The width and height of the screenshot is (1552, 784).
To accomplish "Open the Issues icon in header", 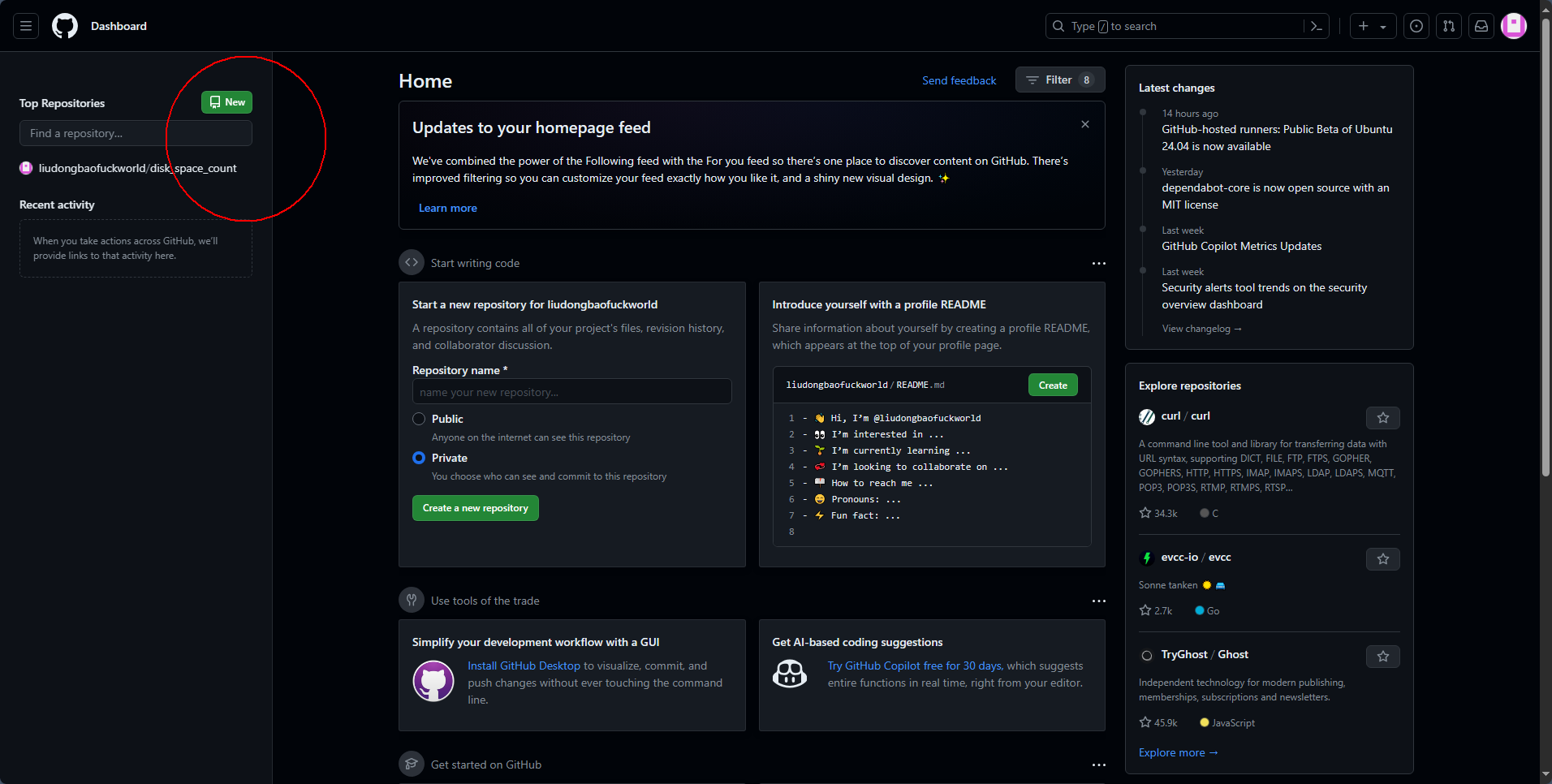I will (x=1416, y=26).
